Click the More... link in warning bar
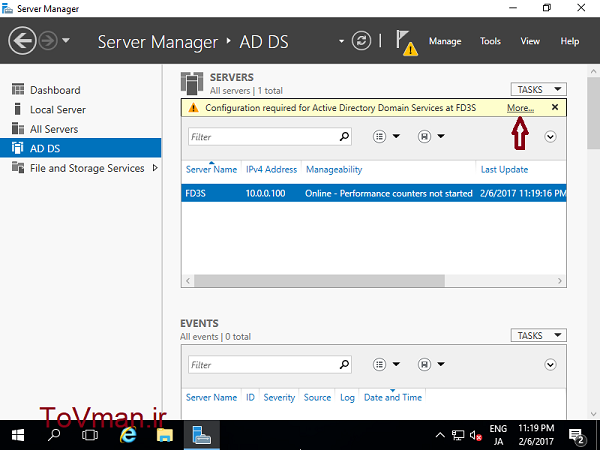600x450 pixels. (x=520, y=107)
